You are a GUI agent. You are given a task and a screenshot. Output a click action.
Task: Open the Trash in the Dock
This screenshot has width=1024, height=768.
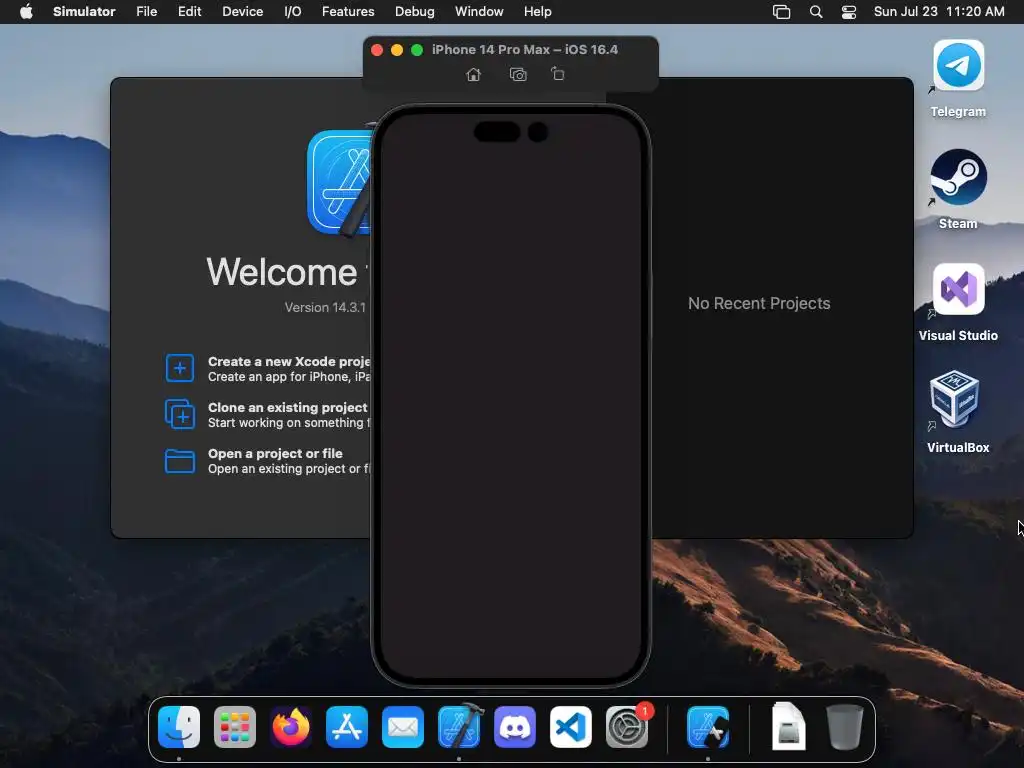(x=844, y=727)
